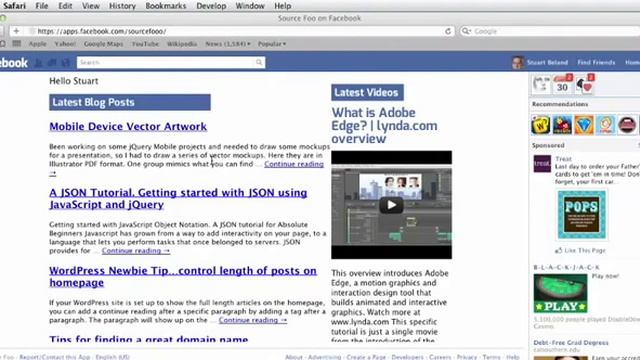Image resolution: width=640 pixels, height=360 pixels.
Task: Open Facebook notifications globe icon
Action: click(66, 62)
